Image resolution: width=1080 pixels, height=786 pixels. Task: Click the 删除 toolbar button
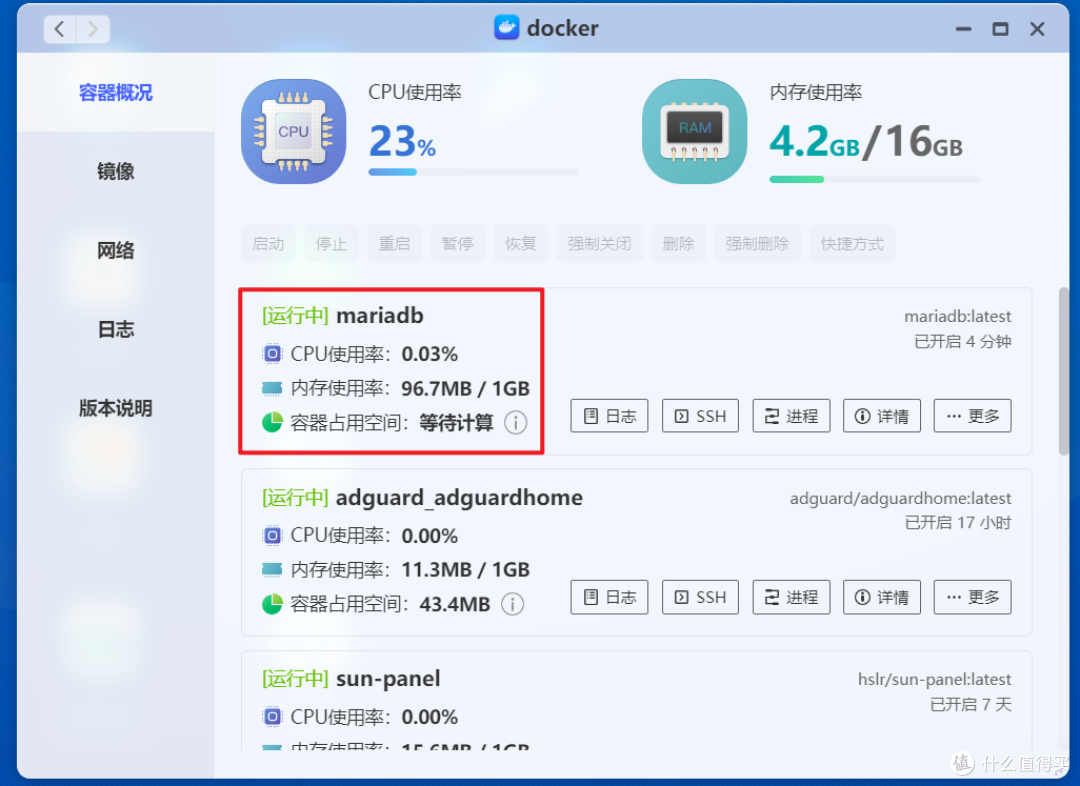tap(678, 244)
